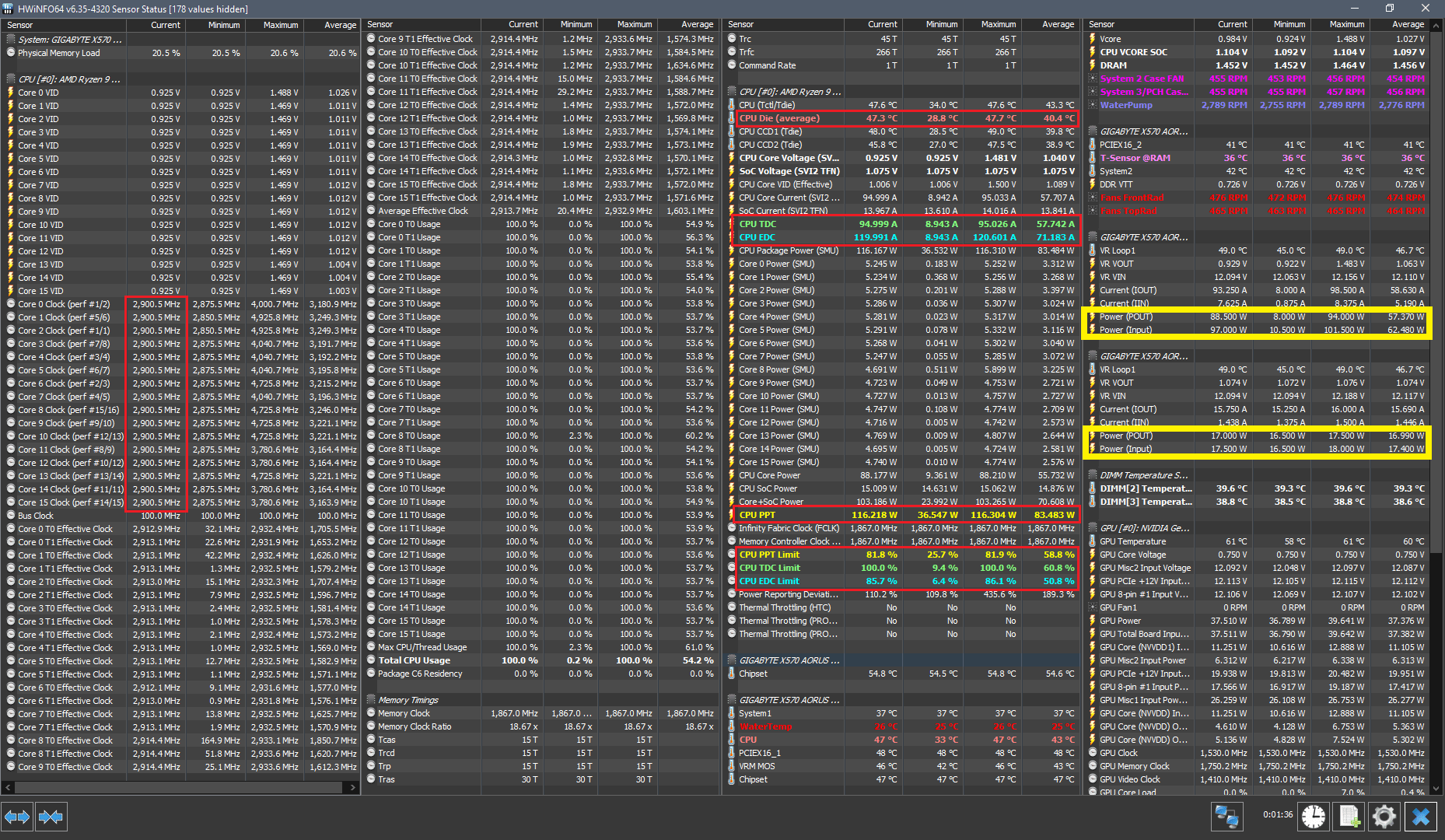Click the thermometer icon beside GPU Temperature
1445x840 pixels.
click(x=1093, y=541)
